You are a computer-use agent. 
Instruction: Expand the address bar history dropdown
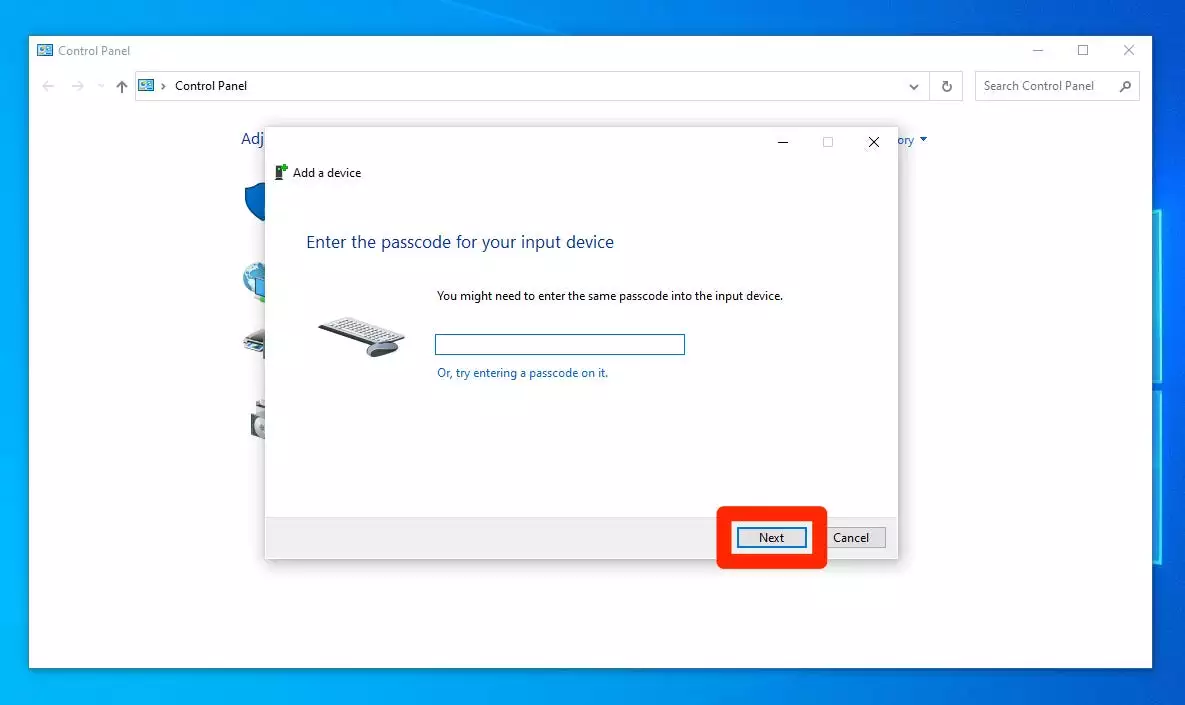pos(913,86)
